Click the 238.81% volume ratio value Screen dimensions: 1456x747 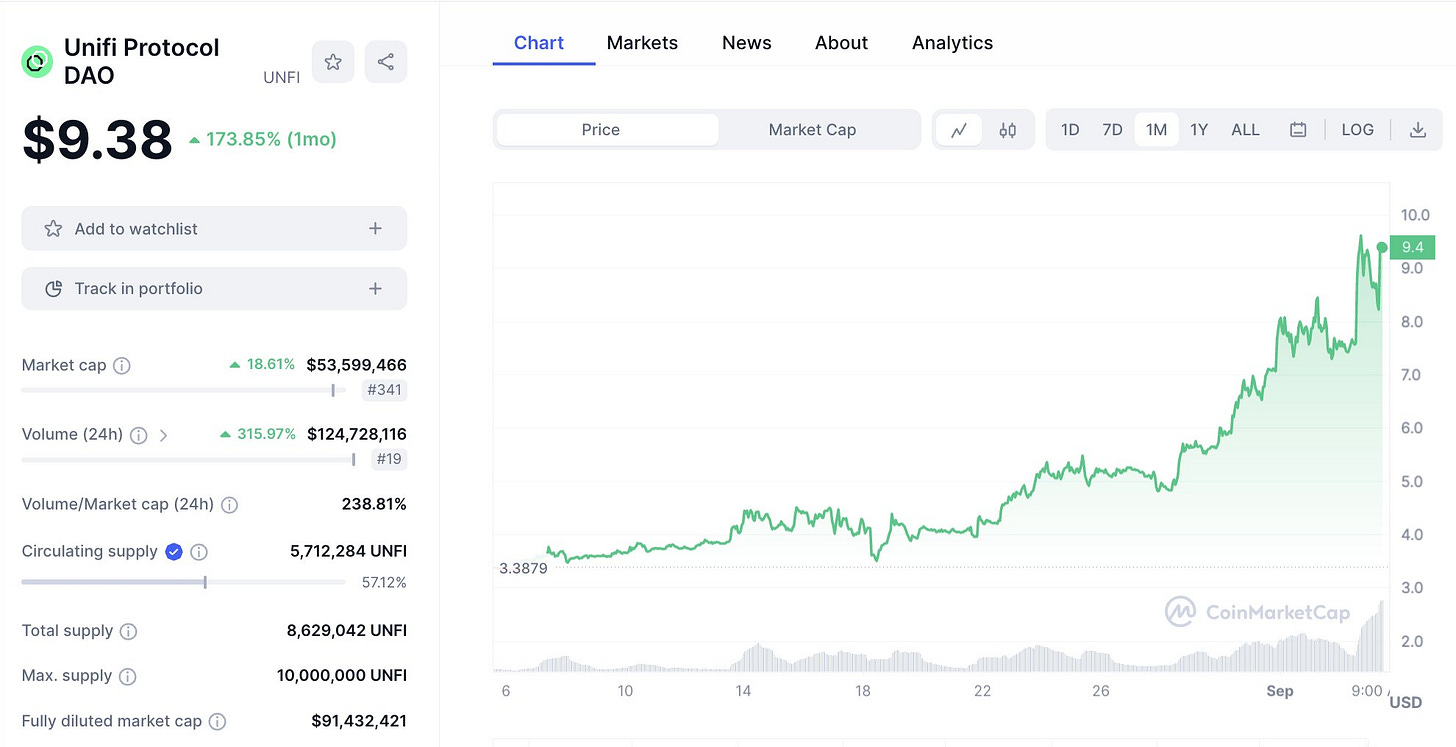click(374, 504)
